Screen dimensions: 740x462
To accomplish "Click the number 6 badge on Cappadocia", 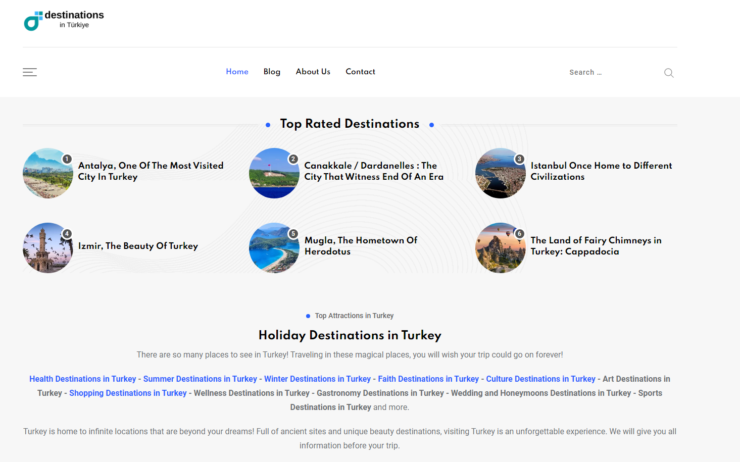I will tap(520, 234).
